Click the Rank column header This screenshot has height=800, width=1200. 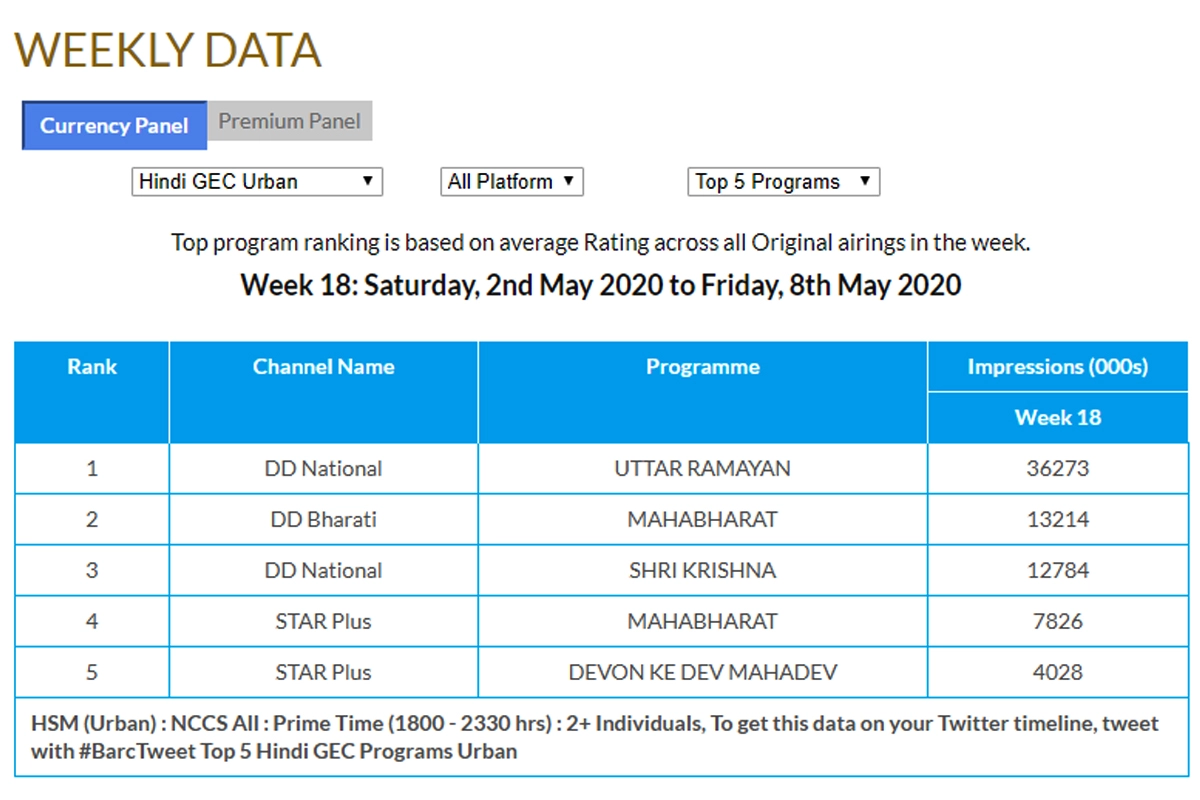point(92,367)
